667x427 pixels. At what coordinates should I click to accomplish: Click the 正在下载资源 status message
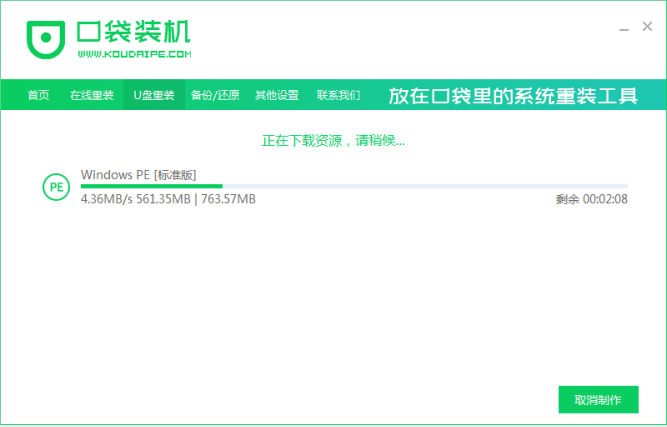333,140
